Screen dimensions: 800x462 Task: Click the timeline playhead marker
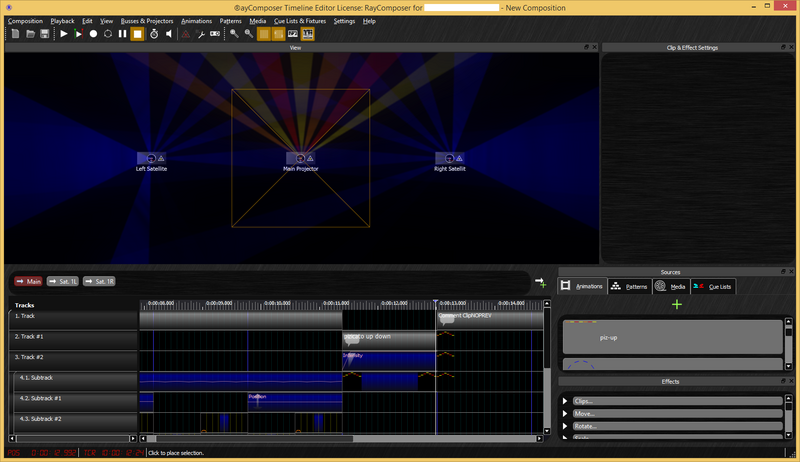[x=436, y=302]
